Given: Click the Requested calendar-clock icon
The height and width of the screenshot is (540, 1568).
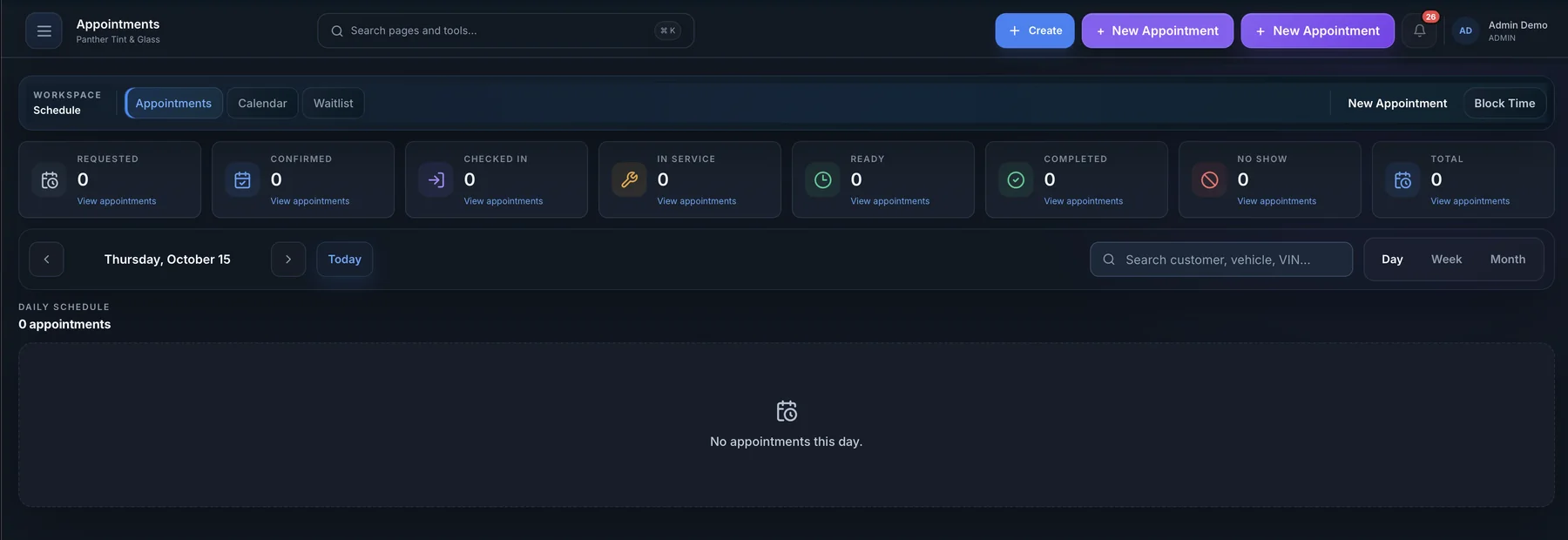Looking at the screenshot, I should (50, 180).
